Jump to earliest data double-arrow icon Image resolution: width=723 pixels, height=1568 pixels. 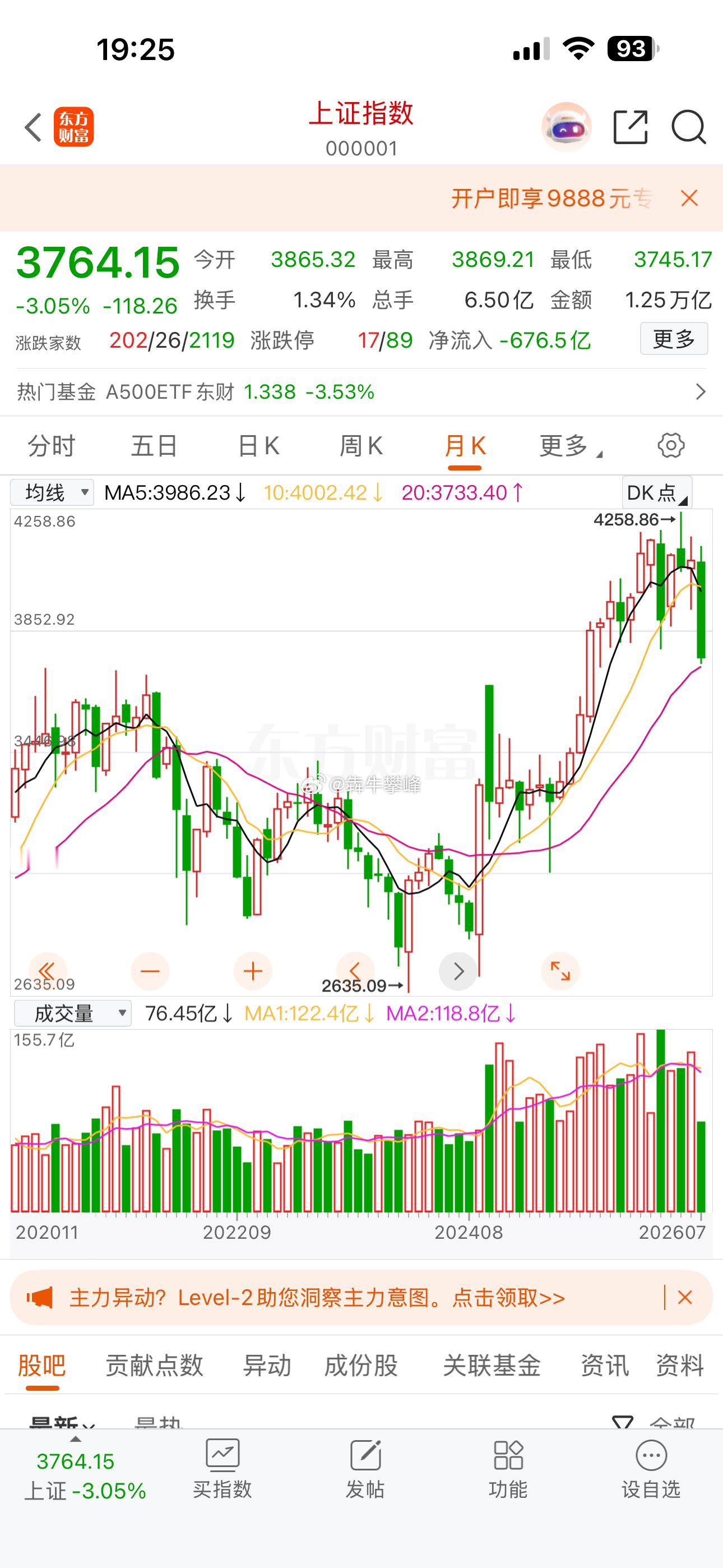point(47,971)
